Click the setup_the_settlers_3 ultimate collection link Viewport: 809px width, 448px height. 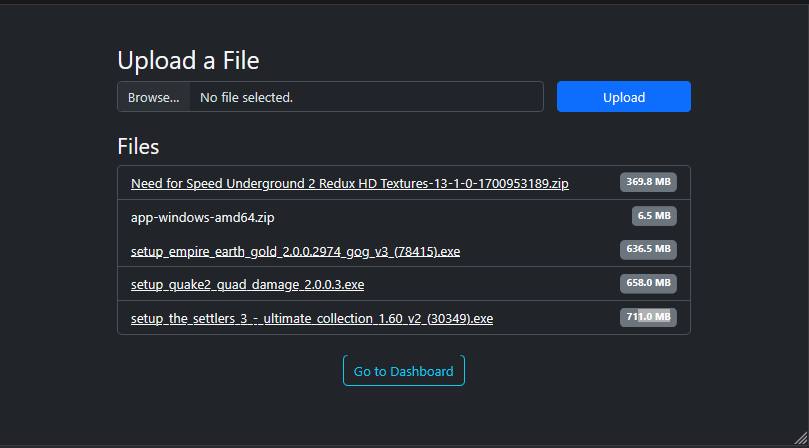(x=311, y=319)
